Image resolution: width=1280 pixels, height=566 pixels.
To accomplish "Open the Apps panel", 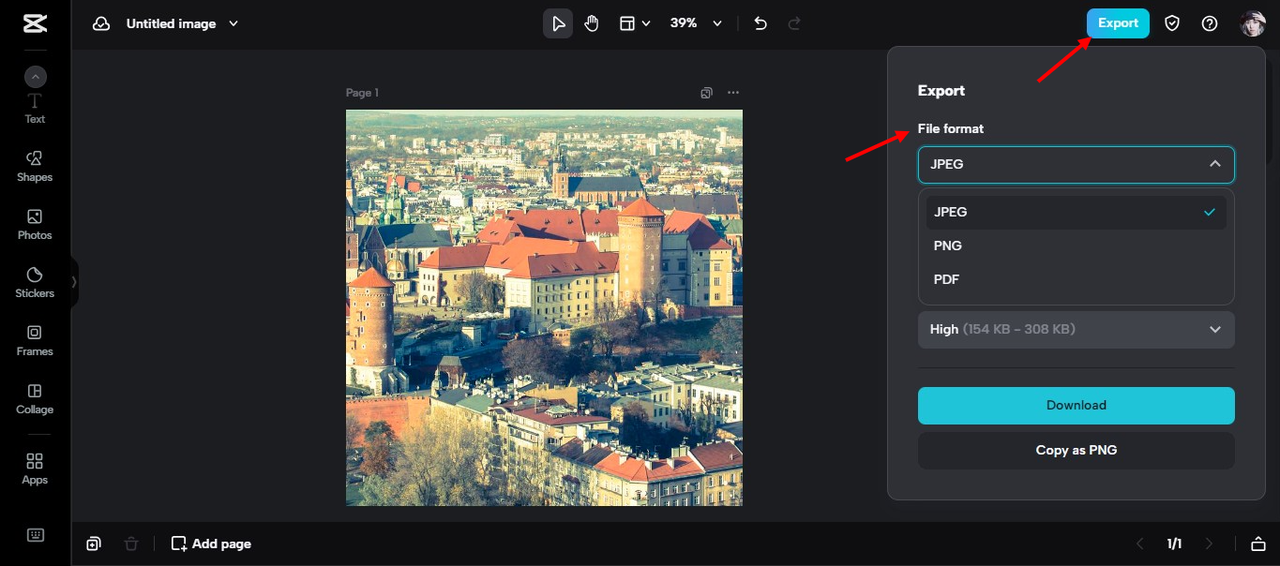I will pyautogui.click(x=35, y=468).
